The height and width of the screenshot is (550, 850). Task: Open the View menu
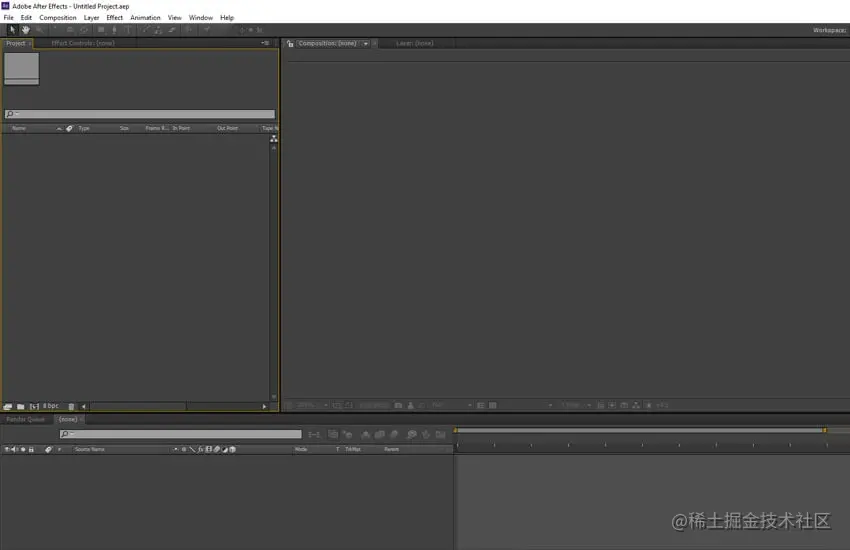(175, 17)
